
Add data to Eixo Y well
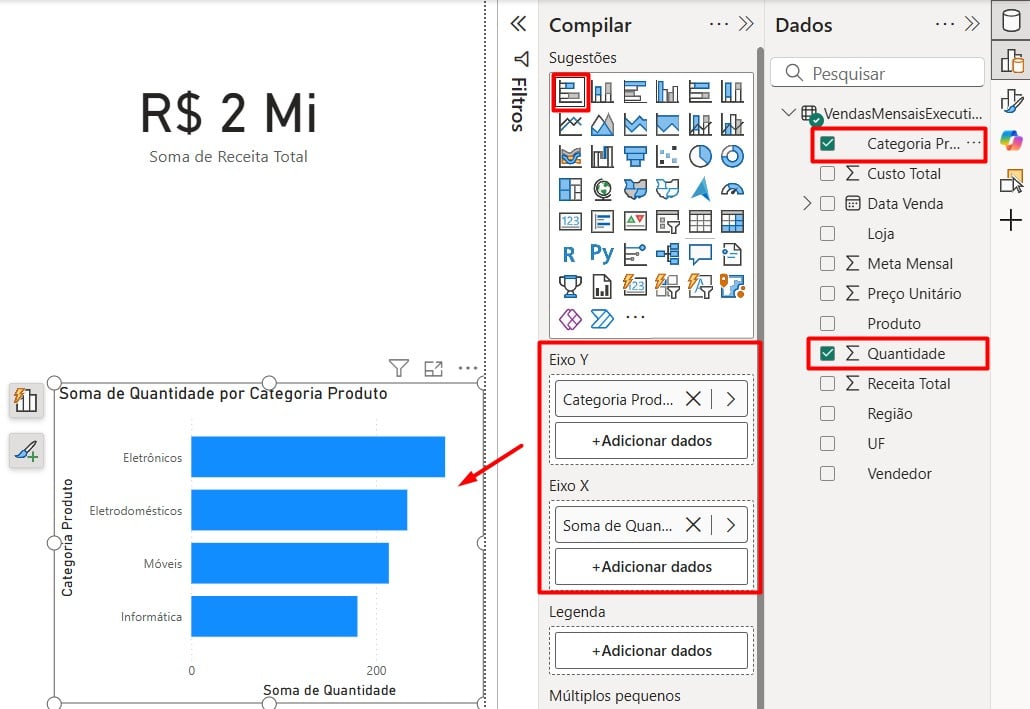652,441
